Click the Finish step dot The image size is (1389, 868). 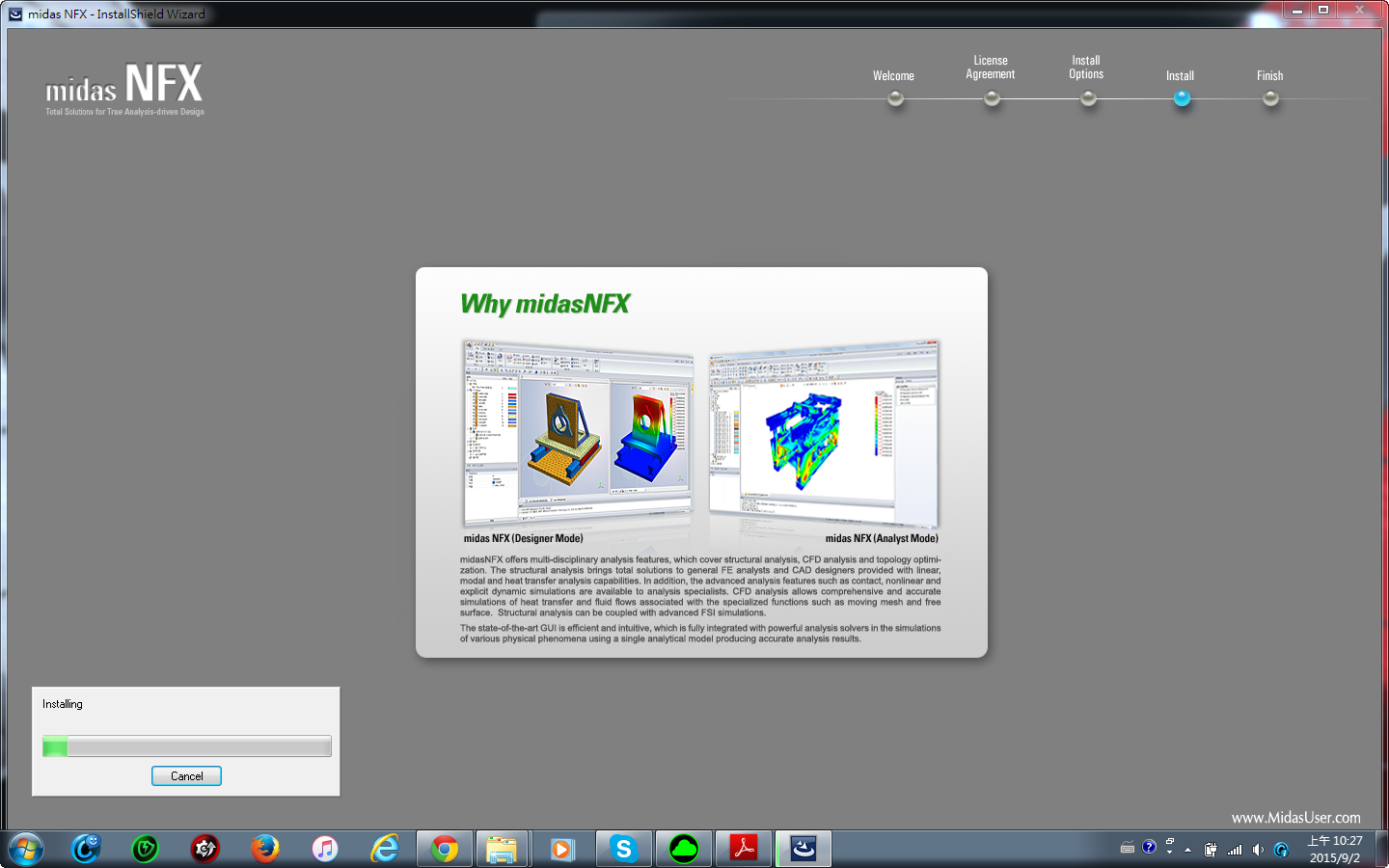point(1270,98)
